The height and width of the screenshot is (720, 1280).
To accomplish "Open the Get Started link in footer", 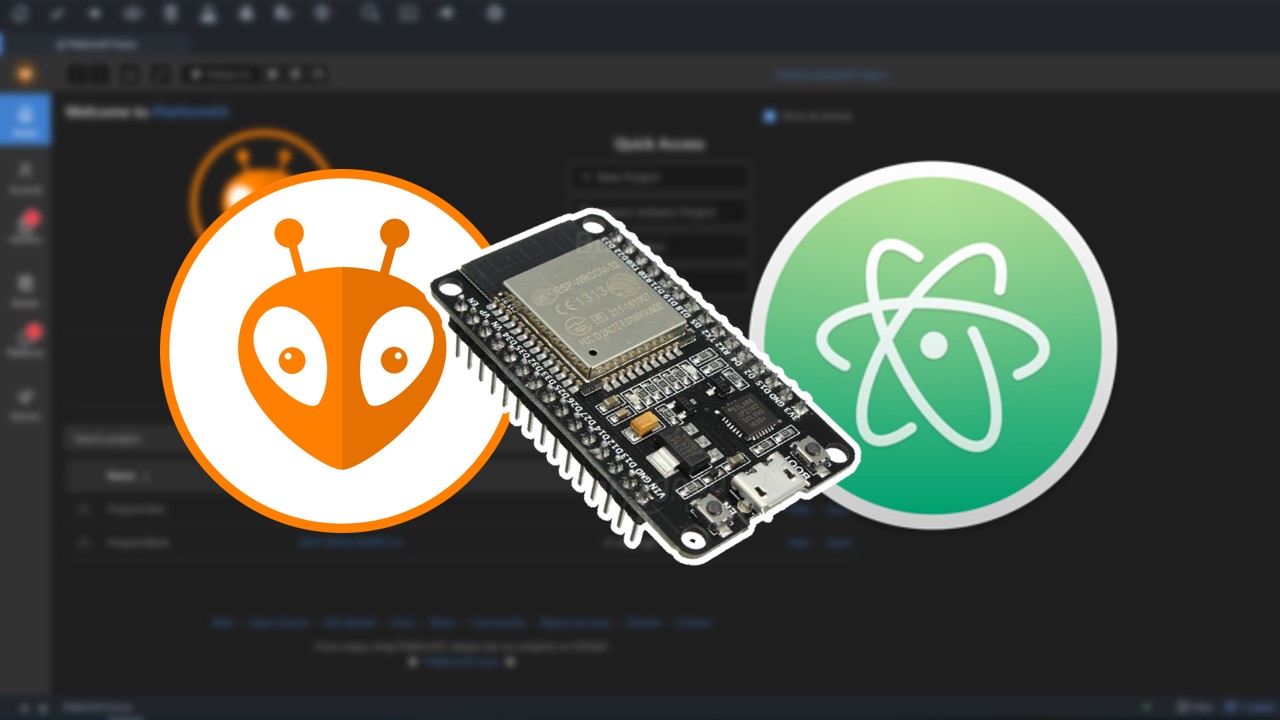I will 349,622.
